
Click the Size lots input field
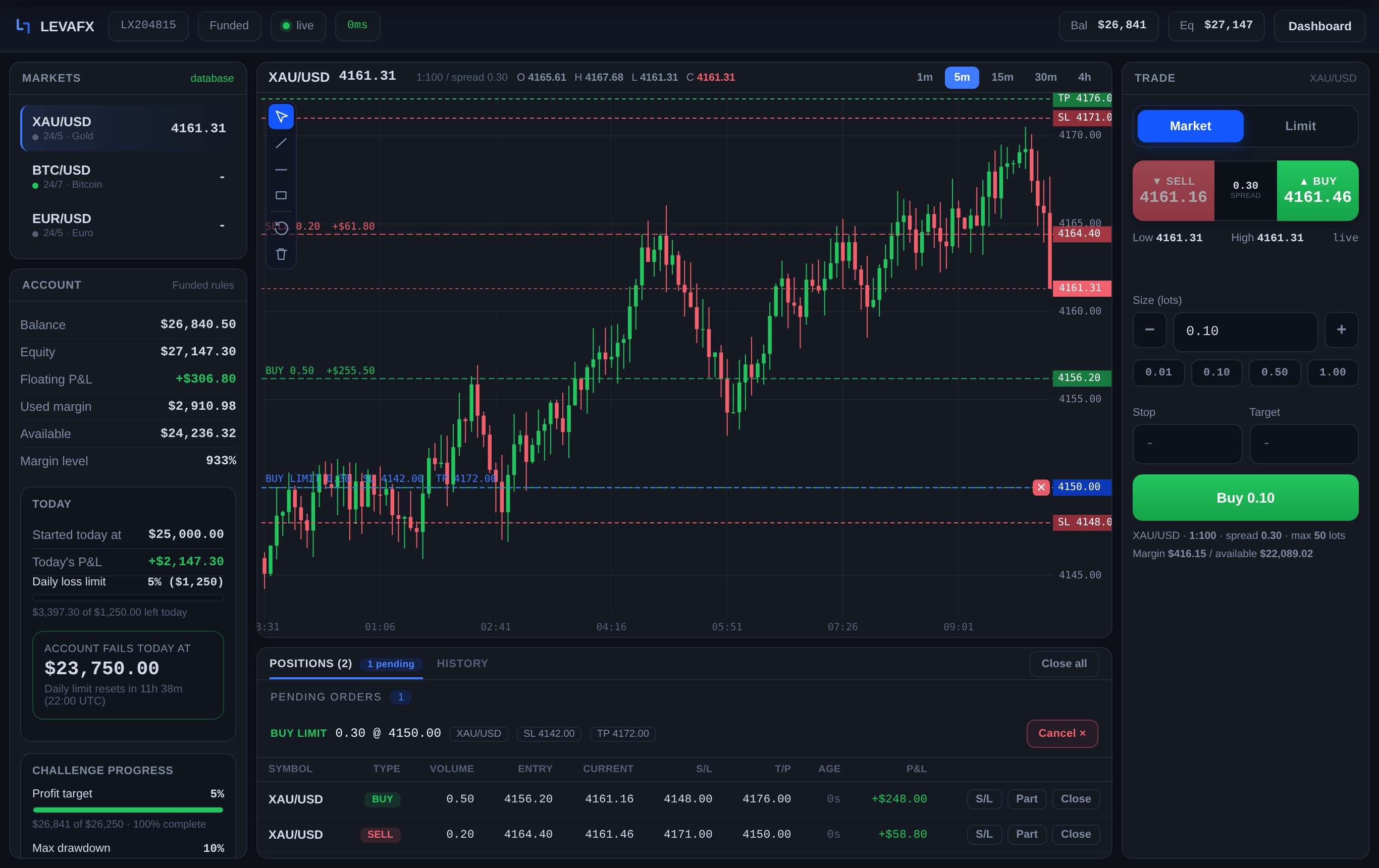click(1245, 332)
